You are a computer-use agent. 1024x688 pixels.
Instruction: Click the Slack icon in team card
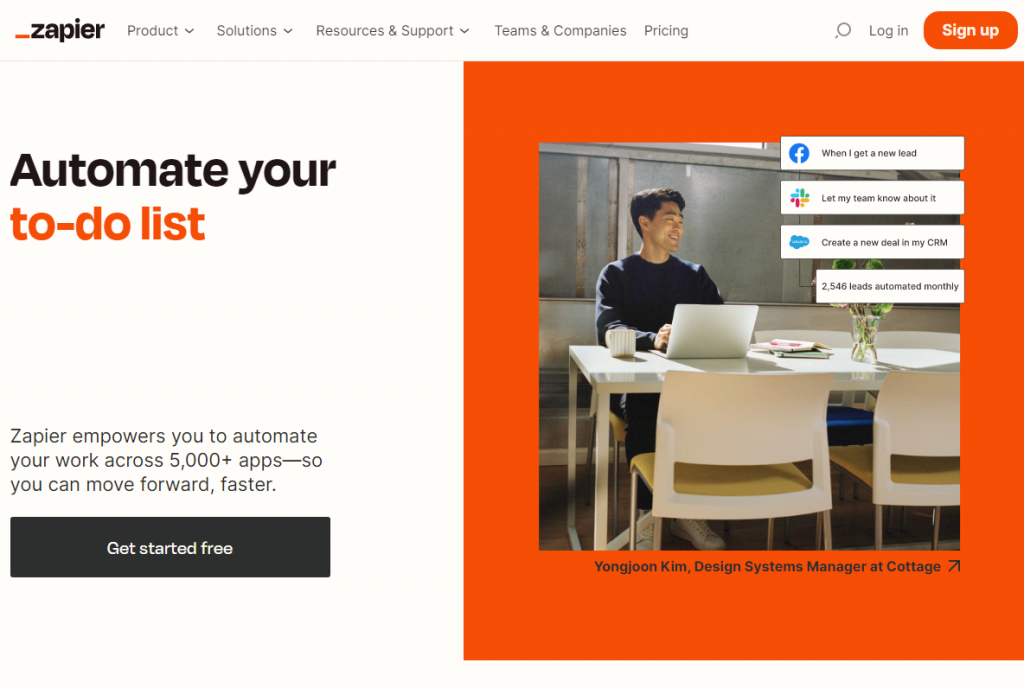point(799,198)
